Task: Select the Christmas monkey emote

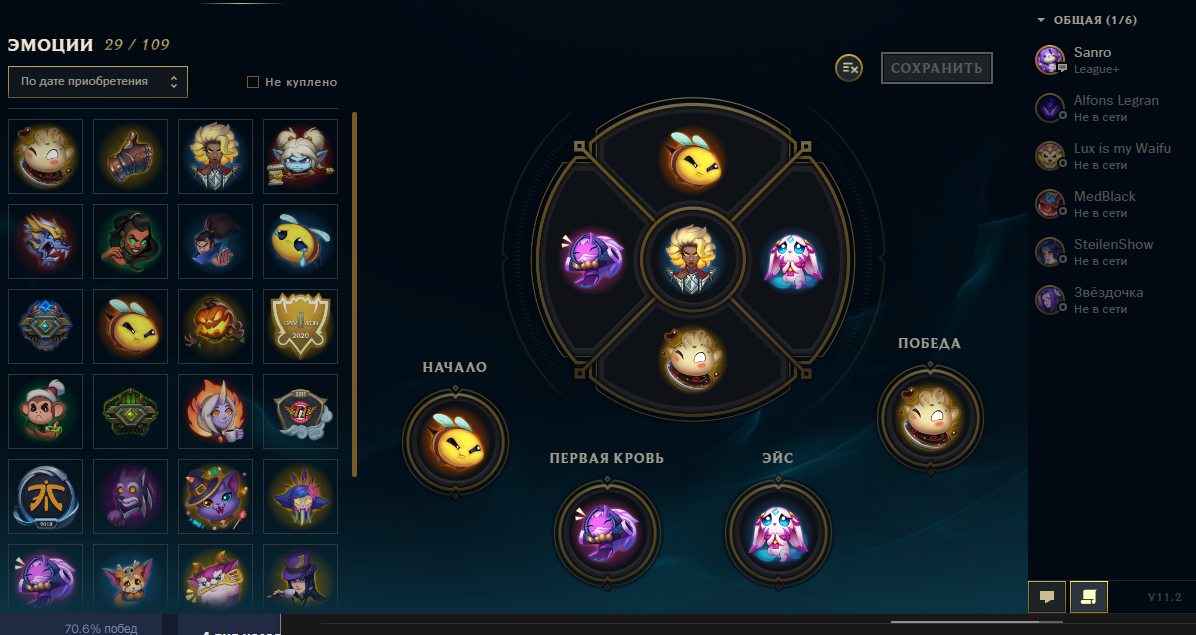Action: (x=46, y=411)
